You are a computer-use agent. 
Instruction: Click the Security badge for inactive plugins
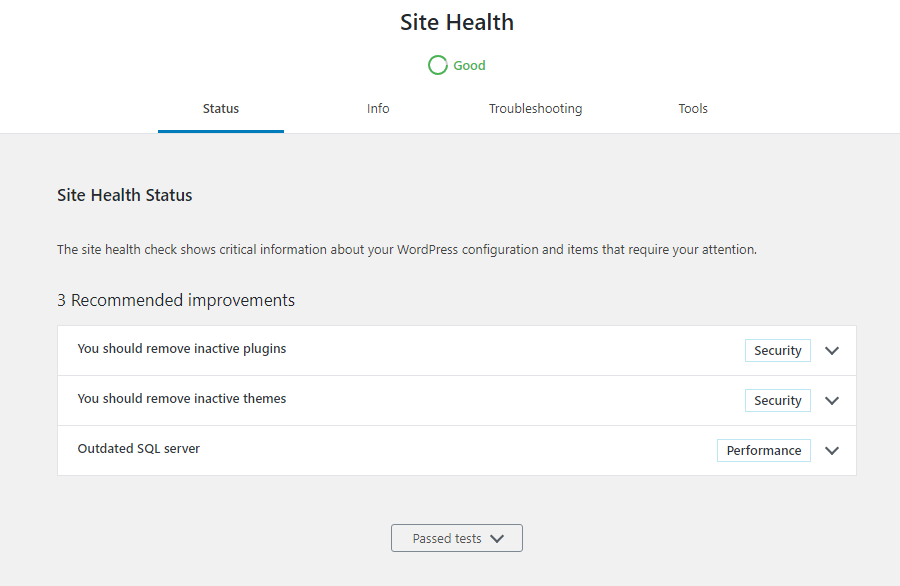click(778, 351)
